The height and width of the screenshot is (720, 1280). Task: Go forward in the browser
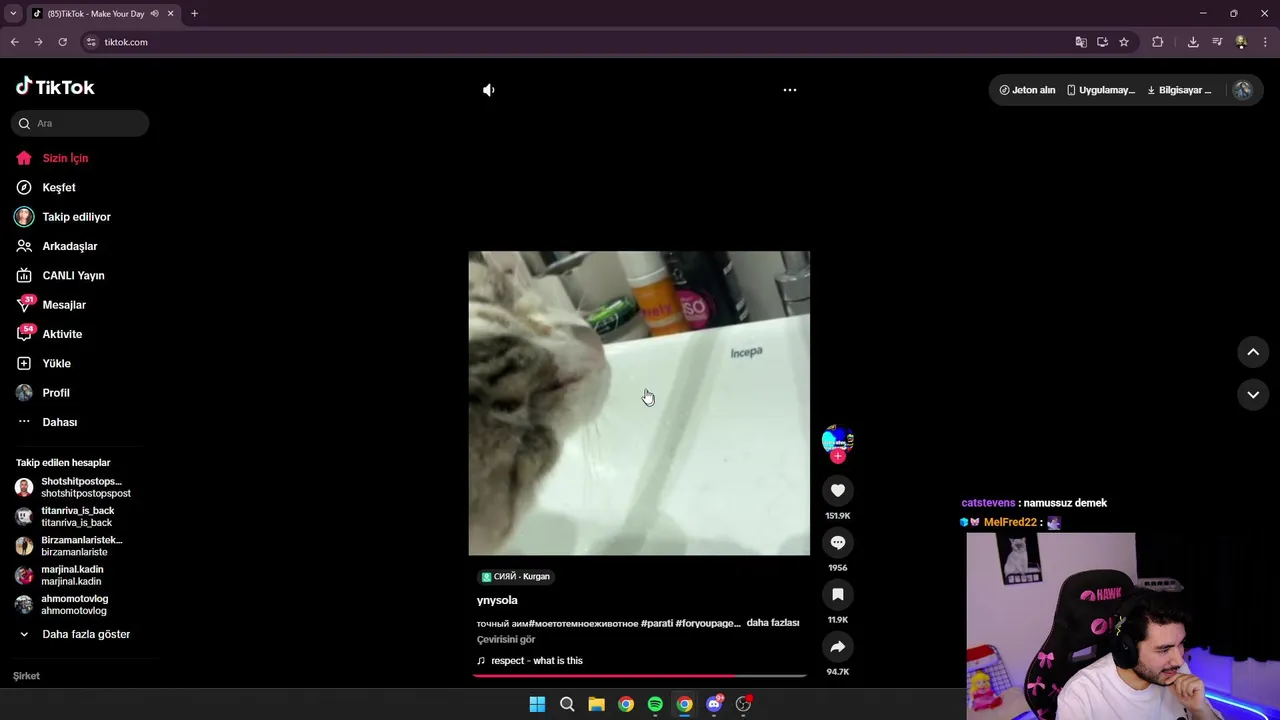38,42
